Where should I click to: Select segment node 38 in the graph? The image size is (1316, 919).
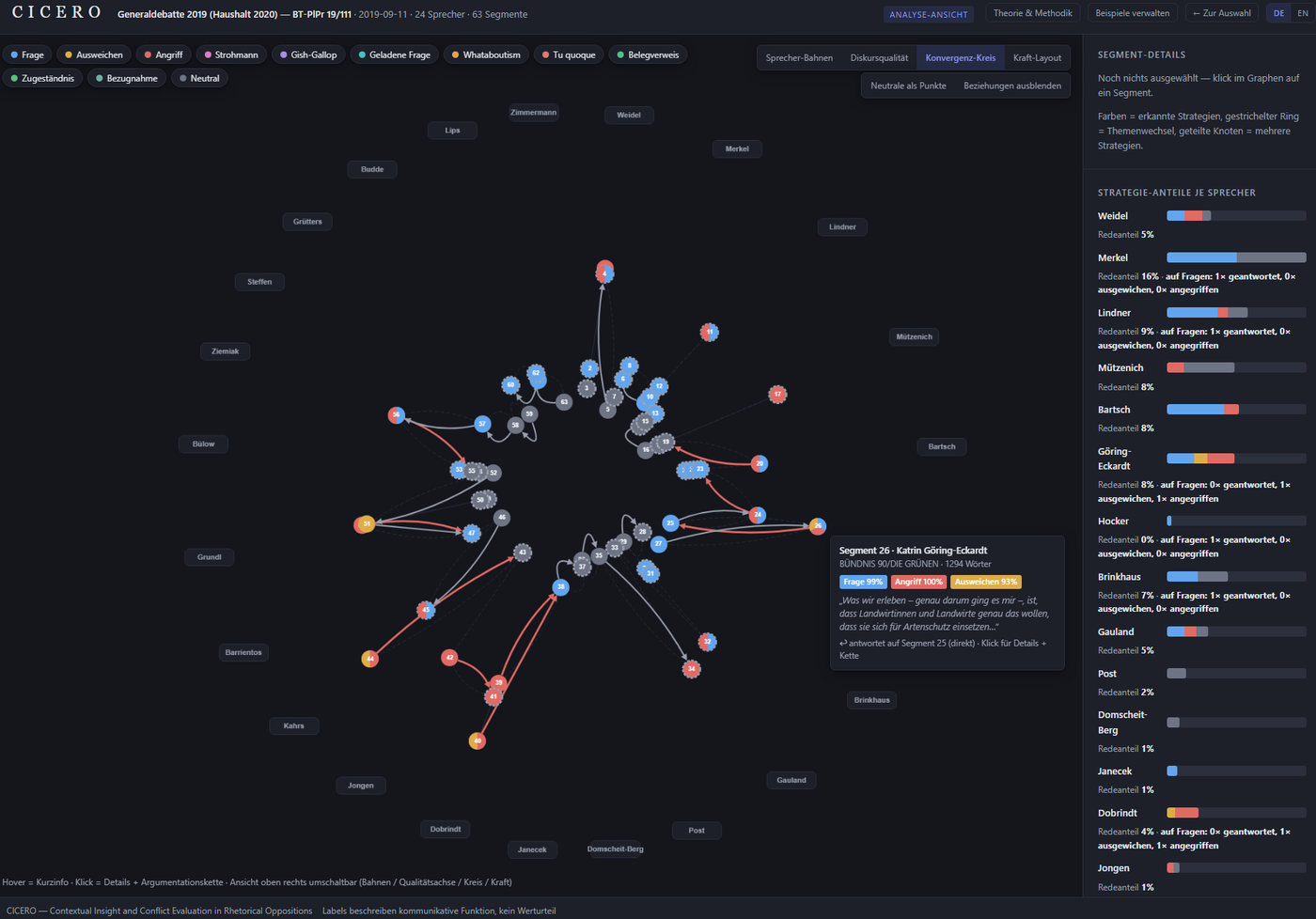[561, 587]
